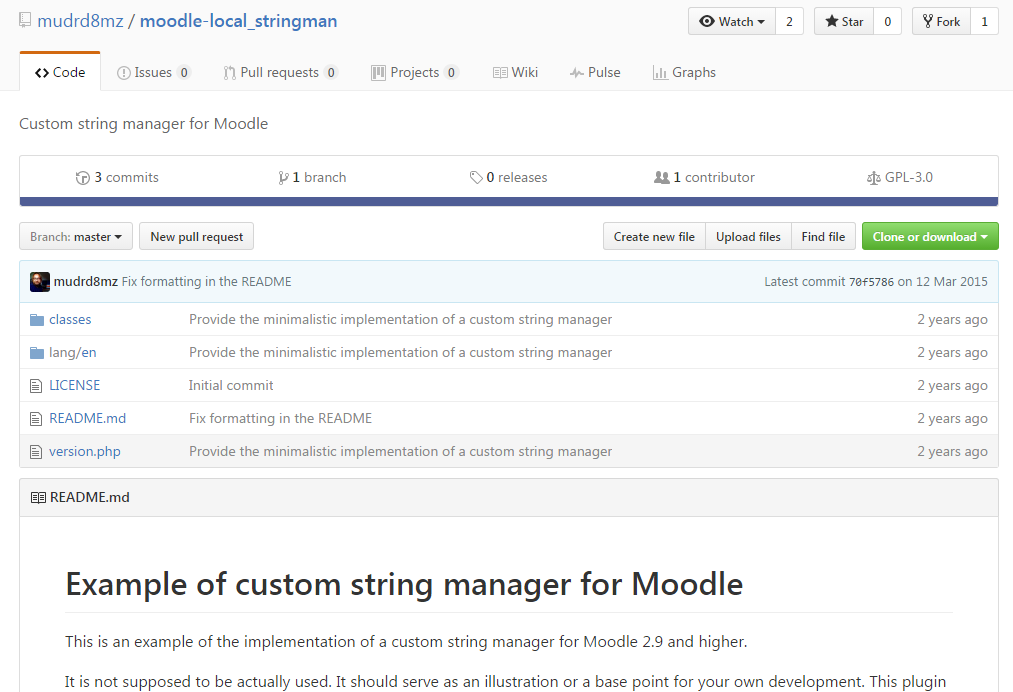Open the LICENSE file
Image resolution: width=1013 pixels, height=692 pixels.
(74, 385)
